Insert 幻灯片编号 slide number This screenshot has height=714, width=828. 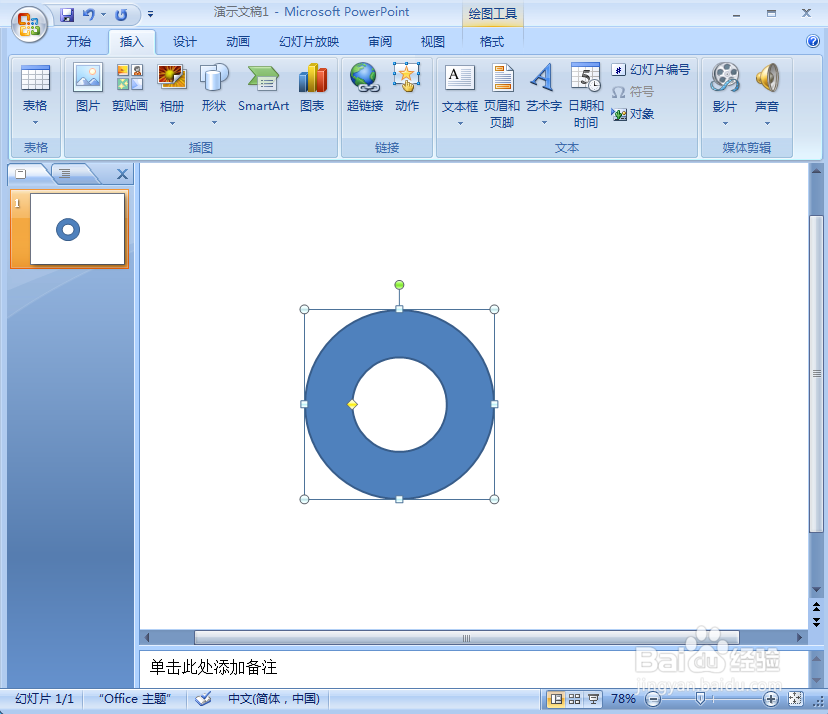[x=651, y=70]
